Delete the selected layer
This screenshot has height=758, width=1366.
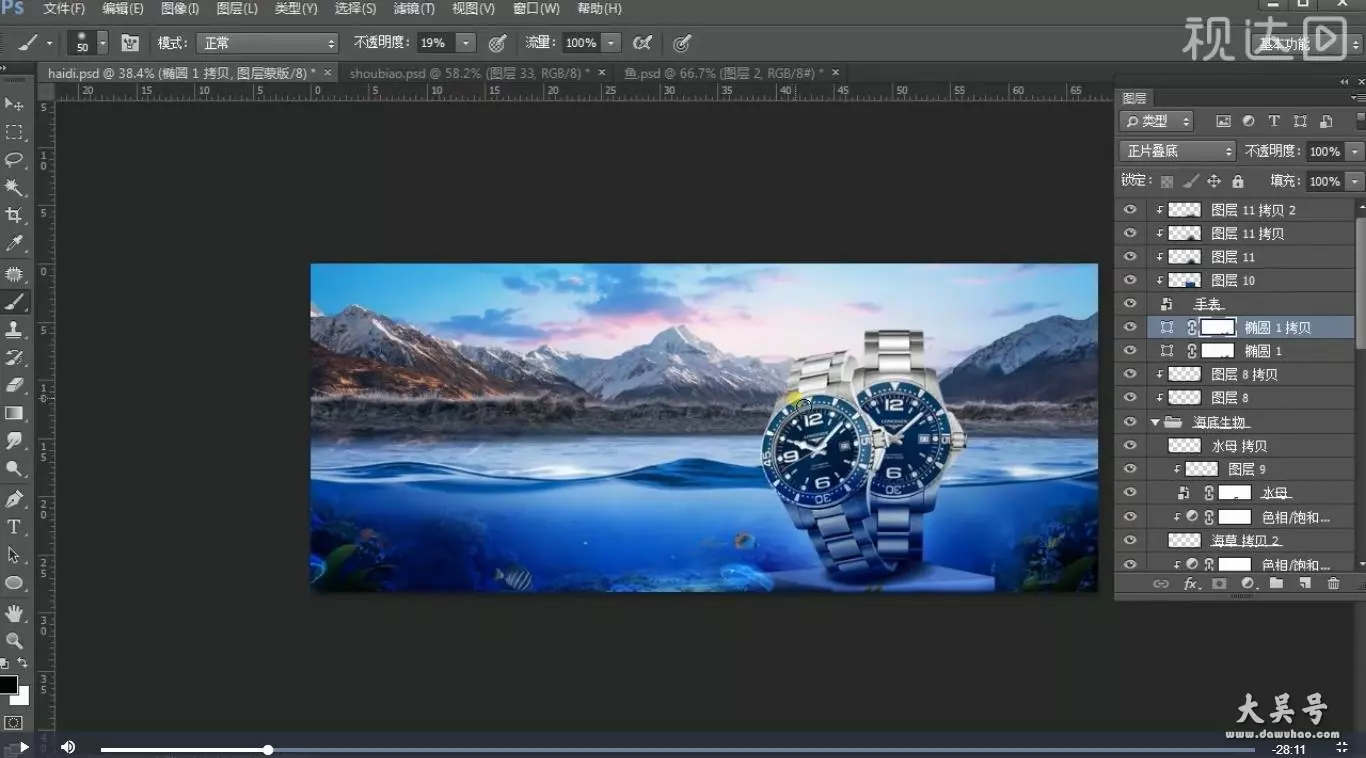pos(1334,584)
